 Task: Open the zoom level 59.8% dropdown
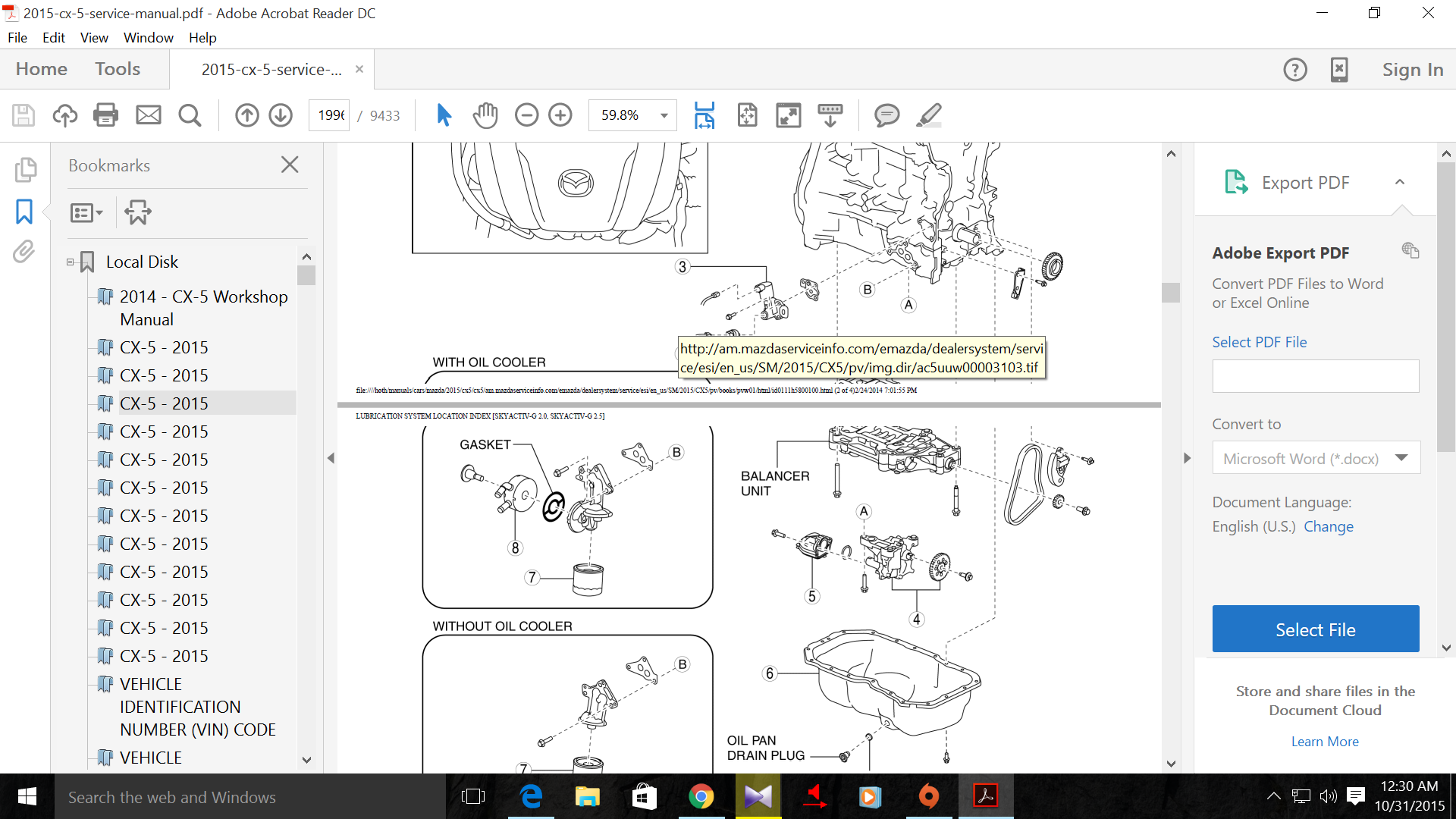point(664,115)
